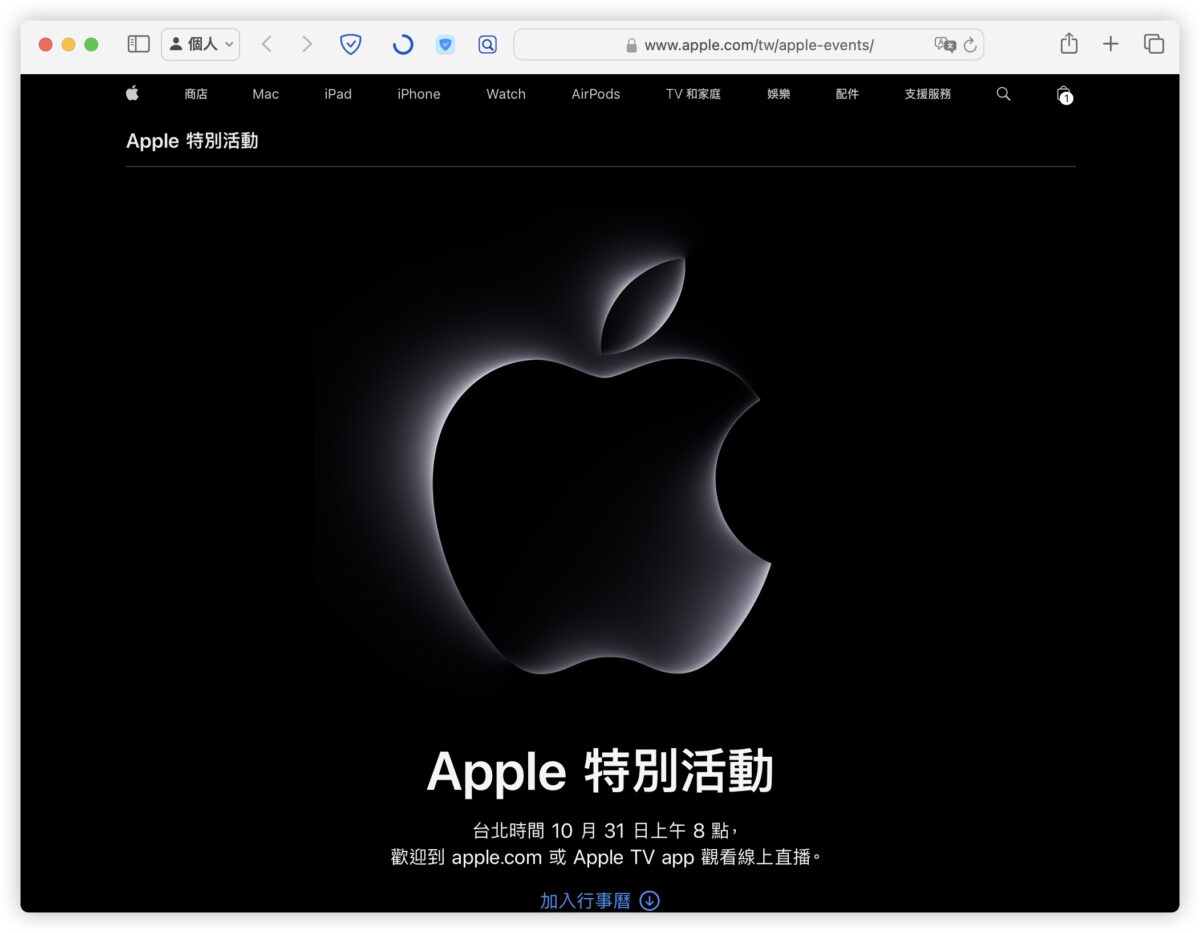Go back to previous page
The height and width of the screenshot is (933, 1200).
click(x=266, y=44)
